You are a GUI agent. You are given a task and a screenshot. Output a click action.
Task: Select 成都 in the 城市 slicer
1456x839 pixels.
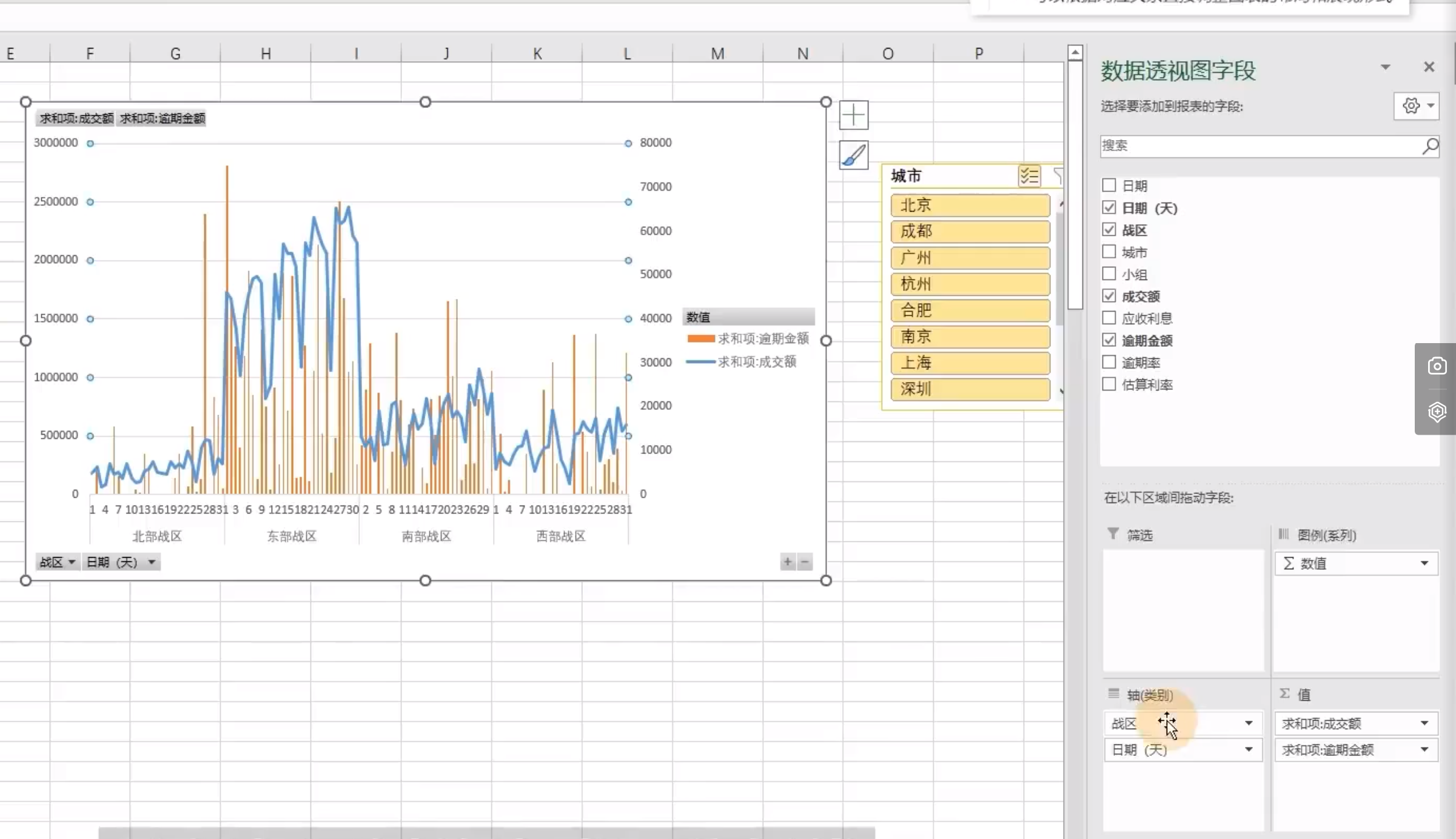[x=970, y=231]
